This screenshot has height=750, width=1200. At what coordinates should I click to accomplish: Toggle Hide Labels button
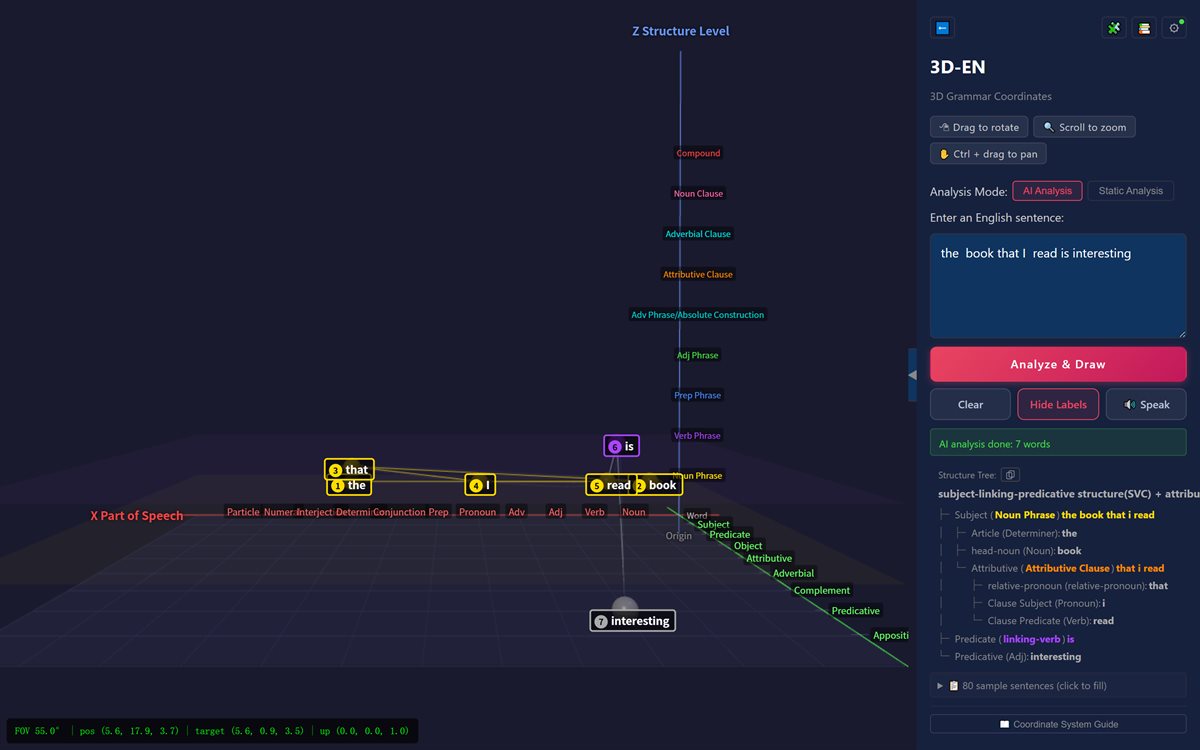[x=1058, y=404]
